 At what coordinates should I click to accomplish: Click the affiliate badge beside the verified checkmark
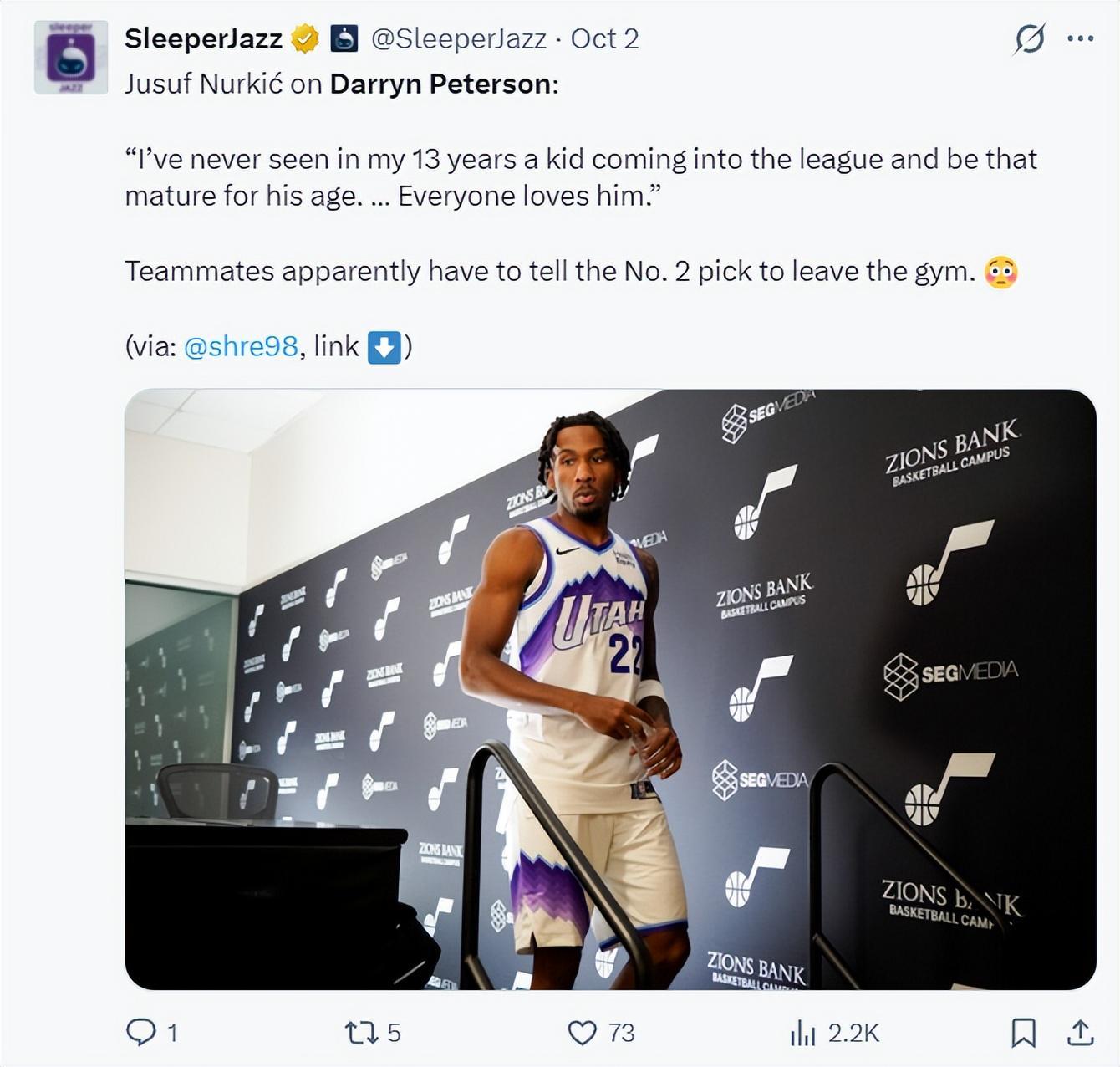click(344, 38)
